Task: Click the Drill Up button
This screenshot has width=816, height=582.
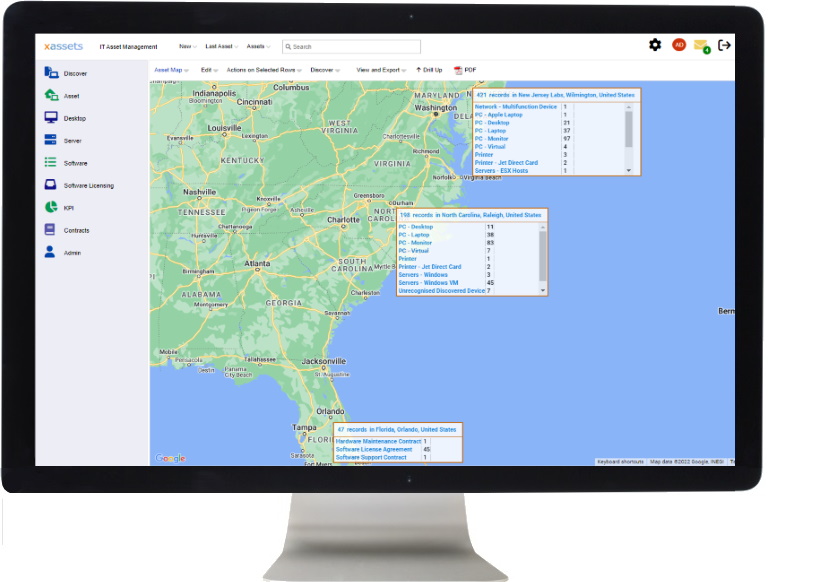Action: [429, 70]
